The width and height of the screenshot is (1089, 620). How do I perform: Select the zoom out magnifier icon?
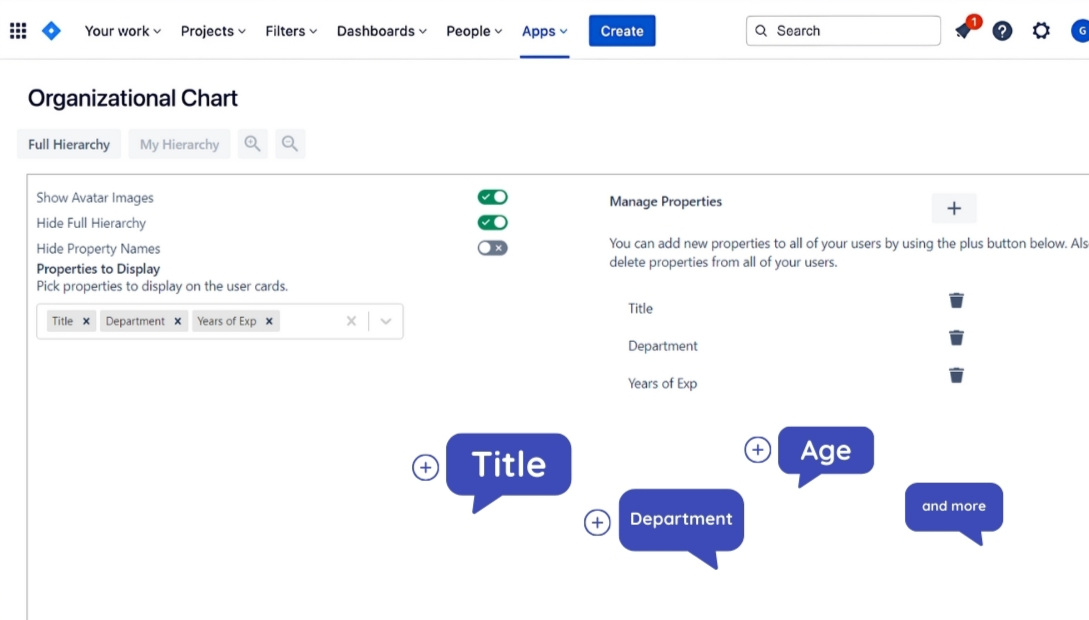coord(290,143)
